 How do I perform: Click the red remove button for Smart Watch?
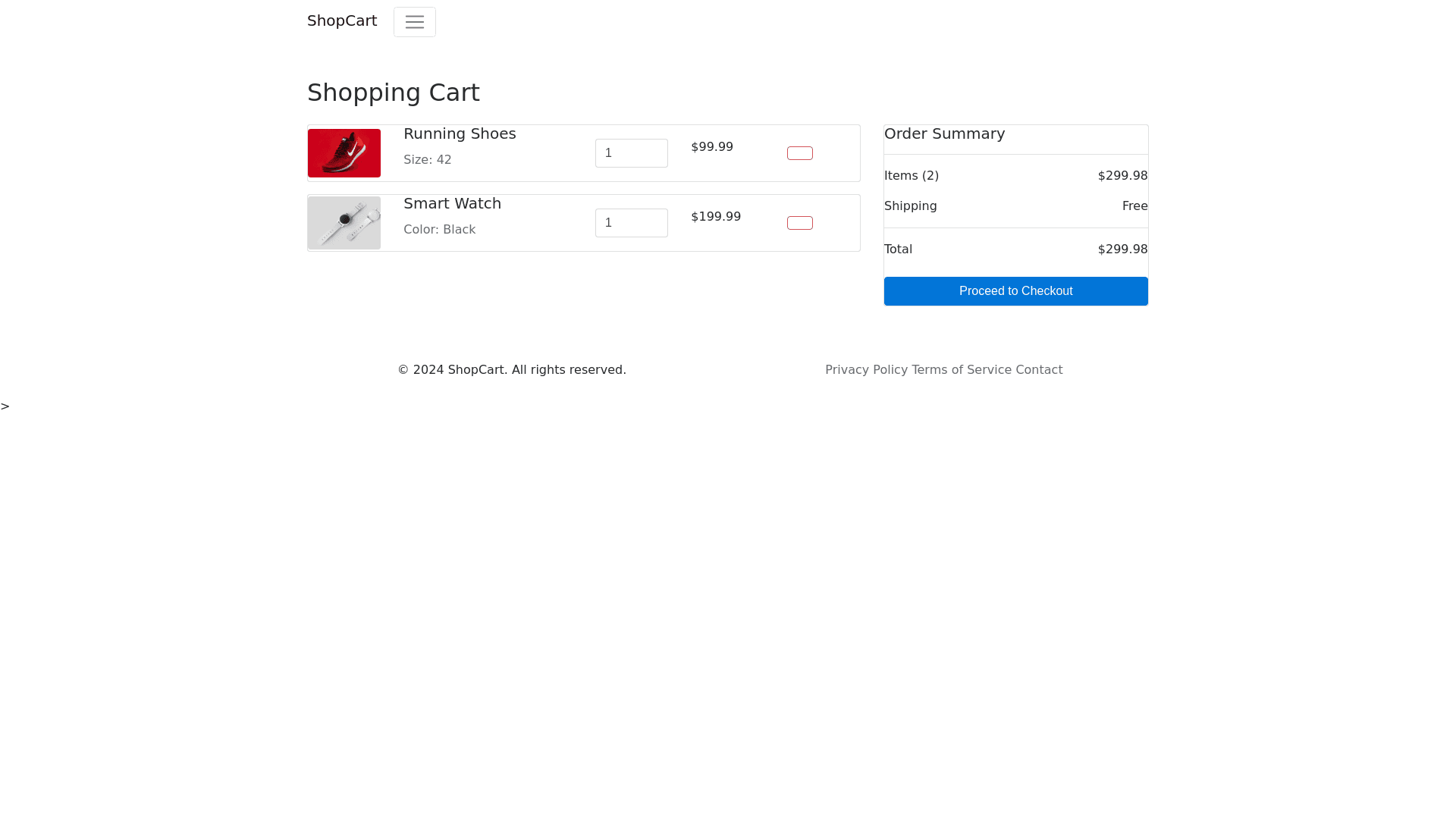[799, 223]
